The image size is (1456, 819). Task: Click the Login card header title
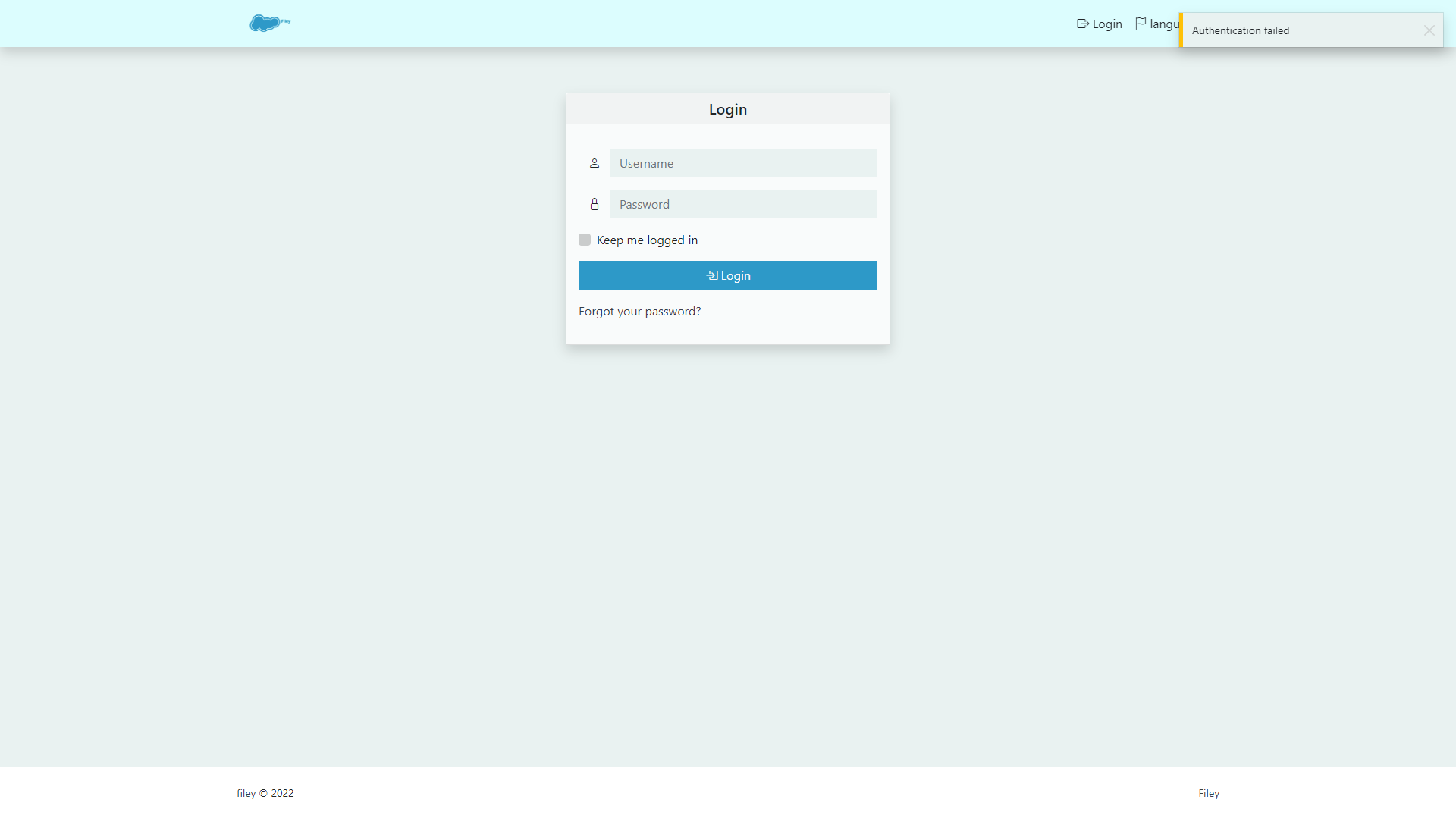point(727,109)
